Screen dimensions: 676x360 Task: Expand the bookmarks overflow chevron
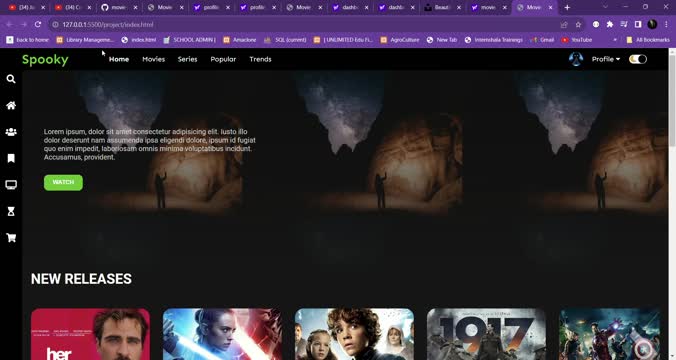coord(615,40)
